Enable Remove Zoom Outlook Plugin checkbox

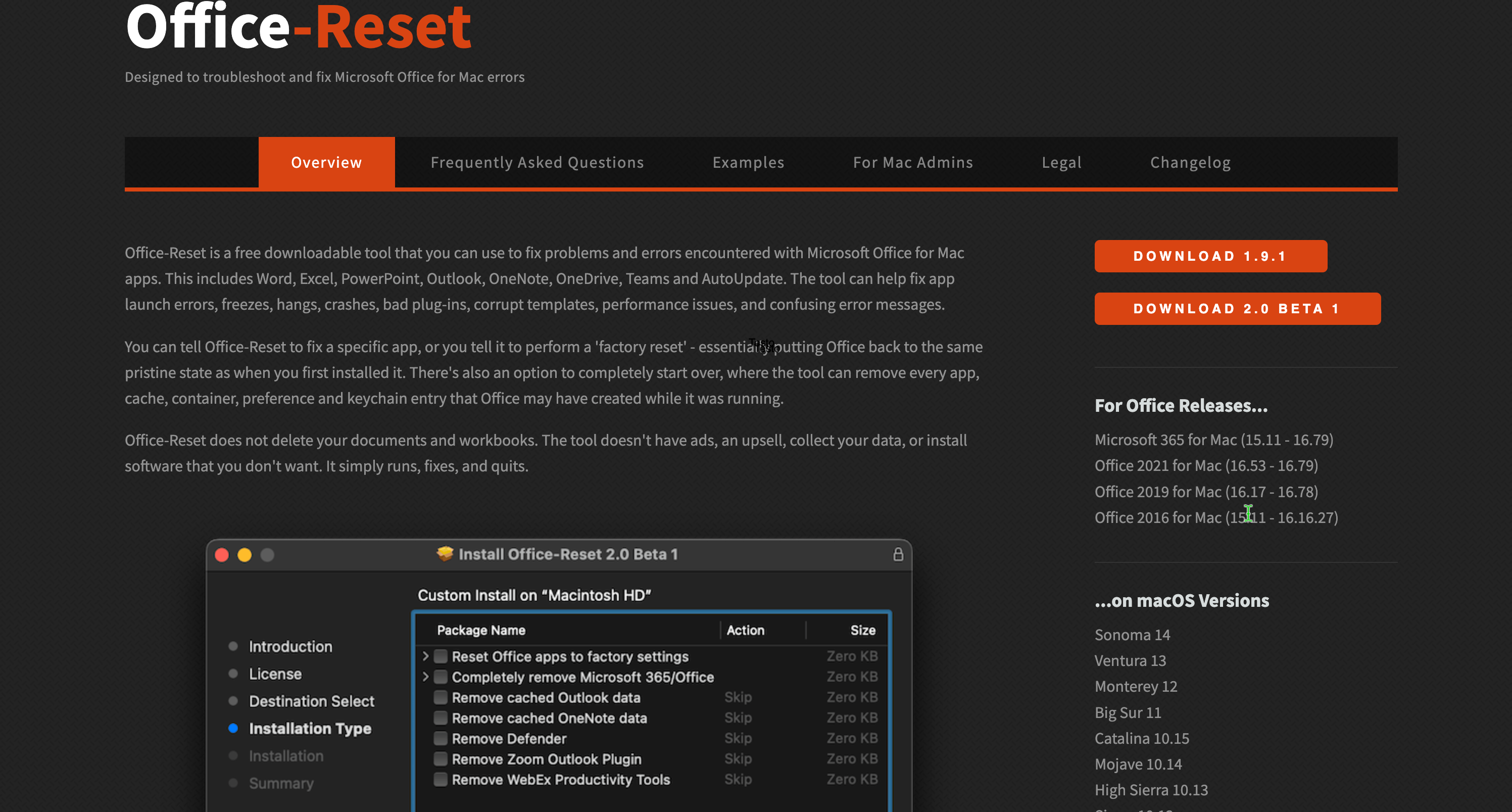click(440, 759)
